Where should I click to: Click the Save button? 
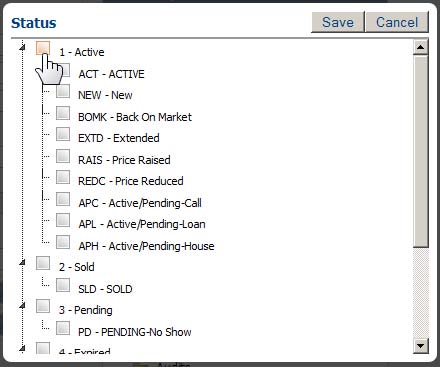point(338,22)
